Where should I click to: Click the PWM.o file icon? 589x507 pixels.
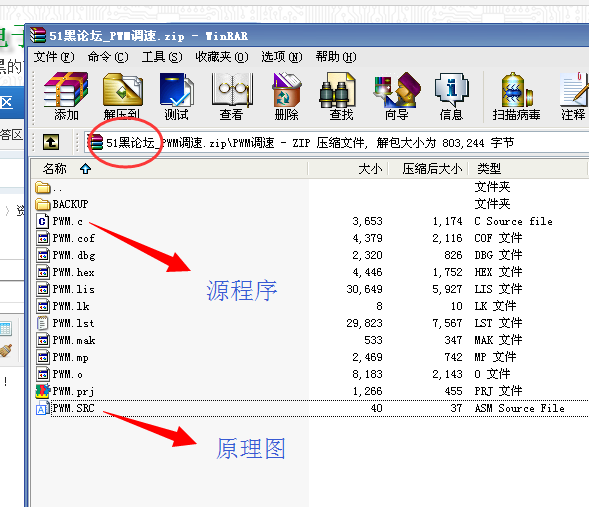[x=42, y=374]
